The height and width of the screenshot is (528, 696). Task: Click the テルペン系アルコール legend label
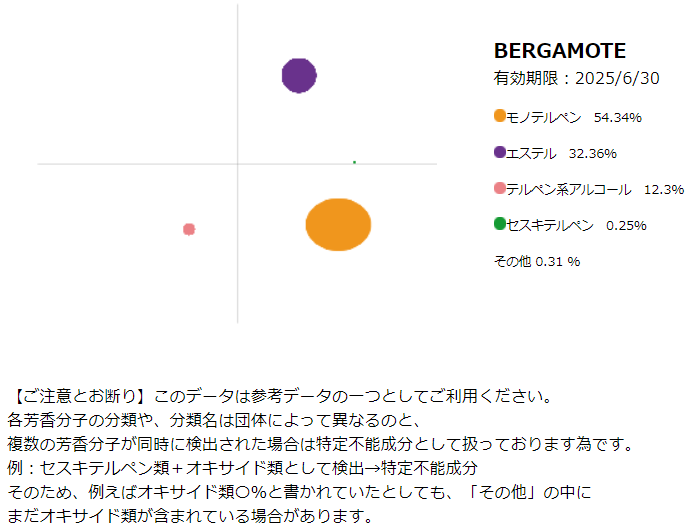pos(569,189)
